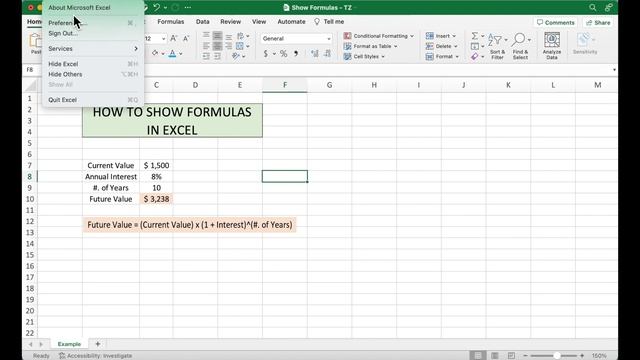Click the Merge and Center icon

(240, 46)
